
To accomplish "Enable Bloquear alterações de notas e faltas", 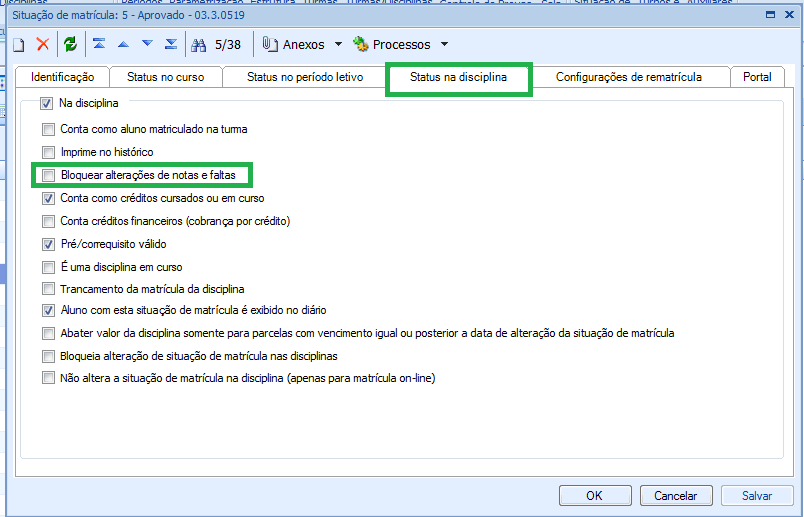I will click(48, 175).
